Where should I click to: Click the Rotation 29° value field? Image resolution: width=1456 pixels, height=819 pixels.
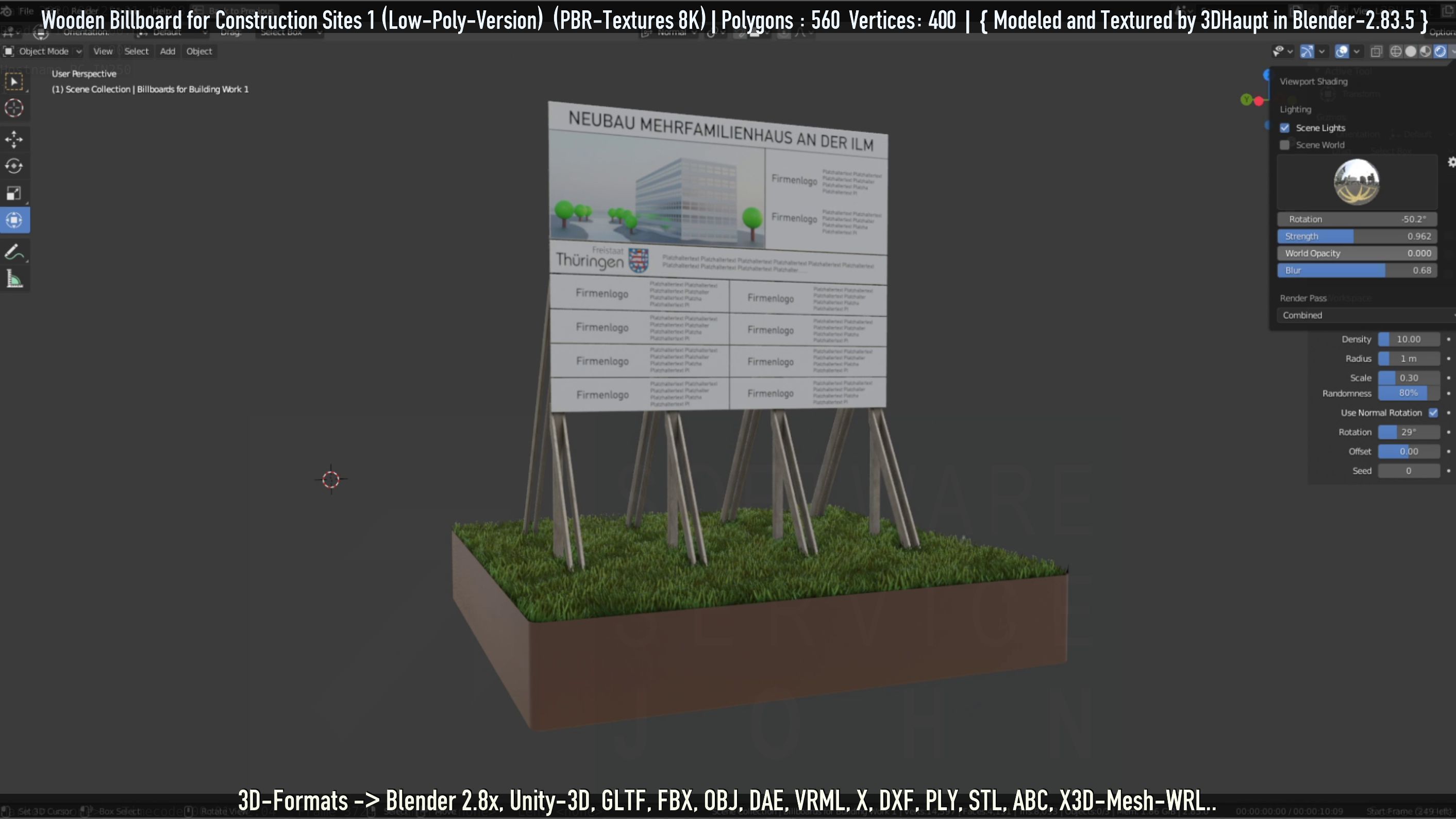(x=1409, y=432)
